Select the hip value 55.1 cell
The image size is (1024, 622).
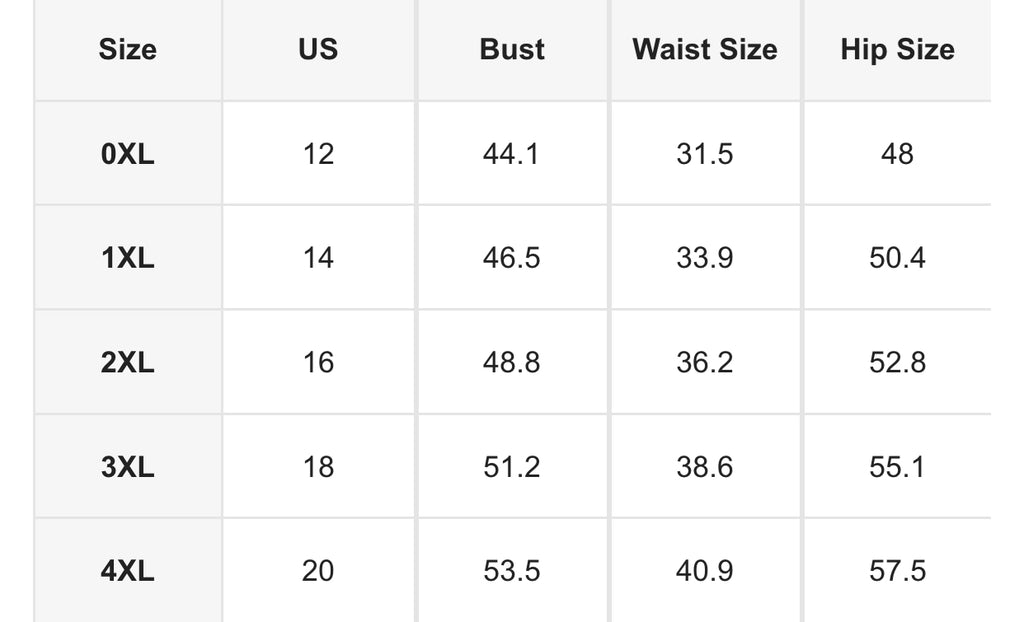[897, 466]
